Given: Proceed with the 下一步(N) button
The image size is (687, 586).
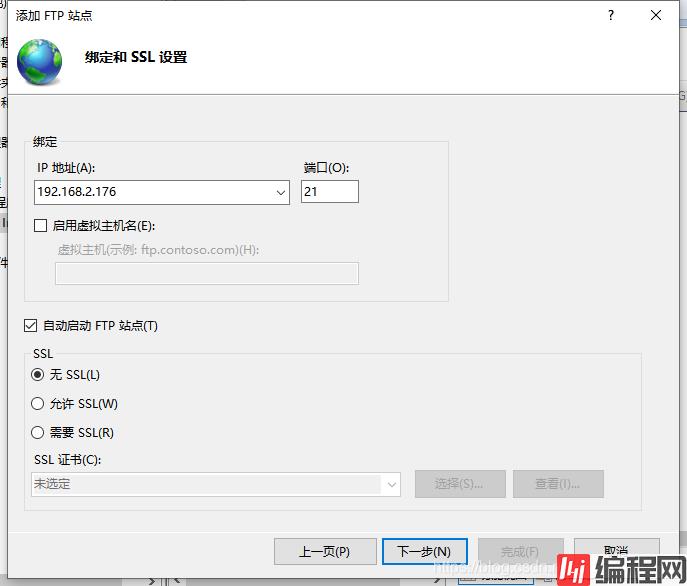Looking at the screenshot, I should 424,551.
